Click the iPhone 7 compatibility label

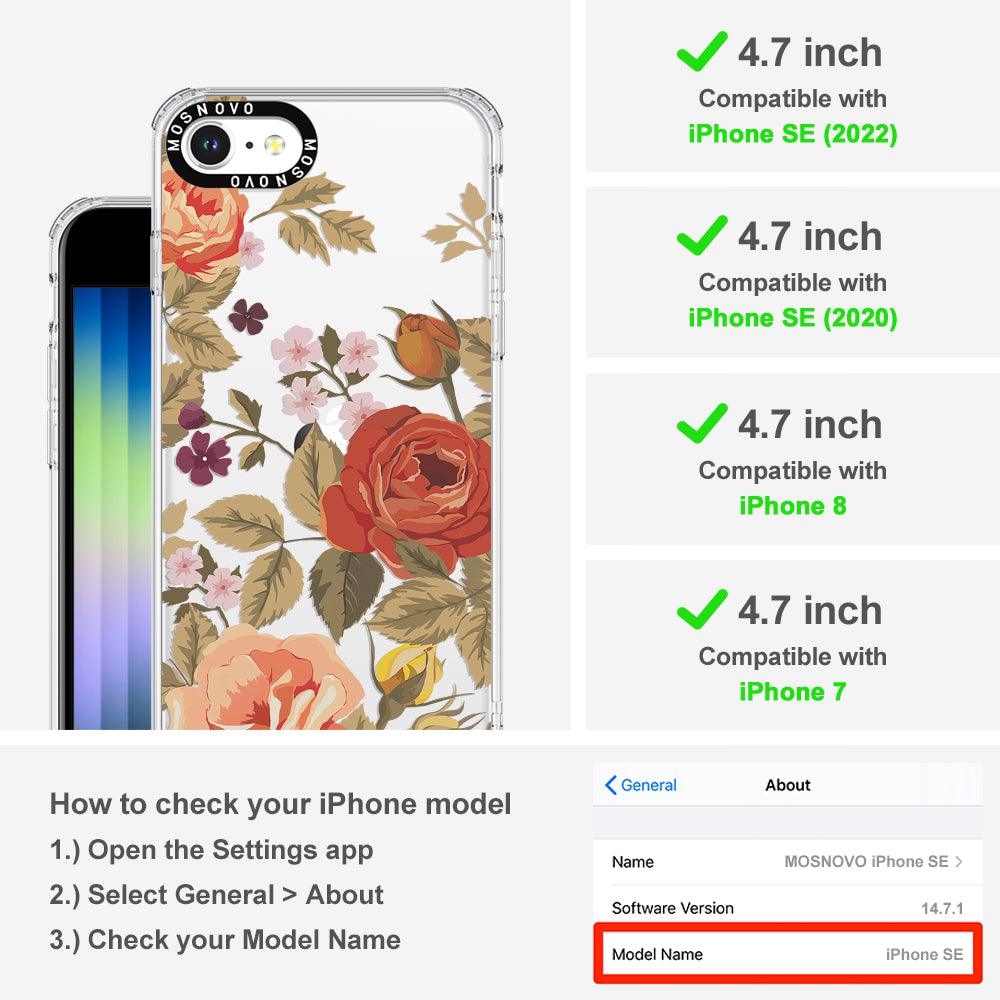(x=793, y=691)
